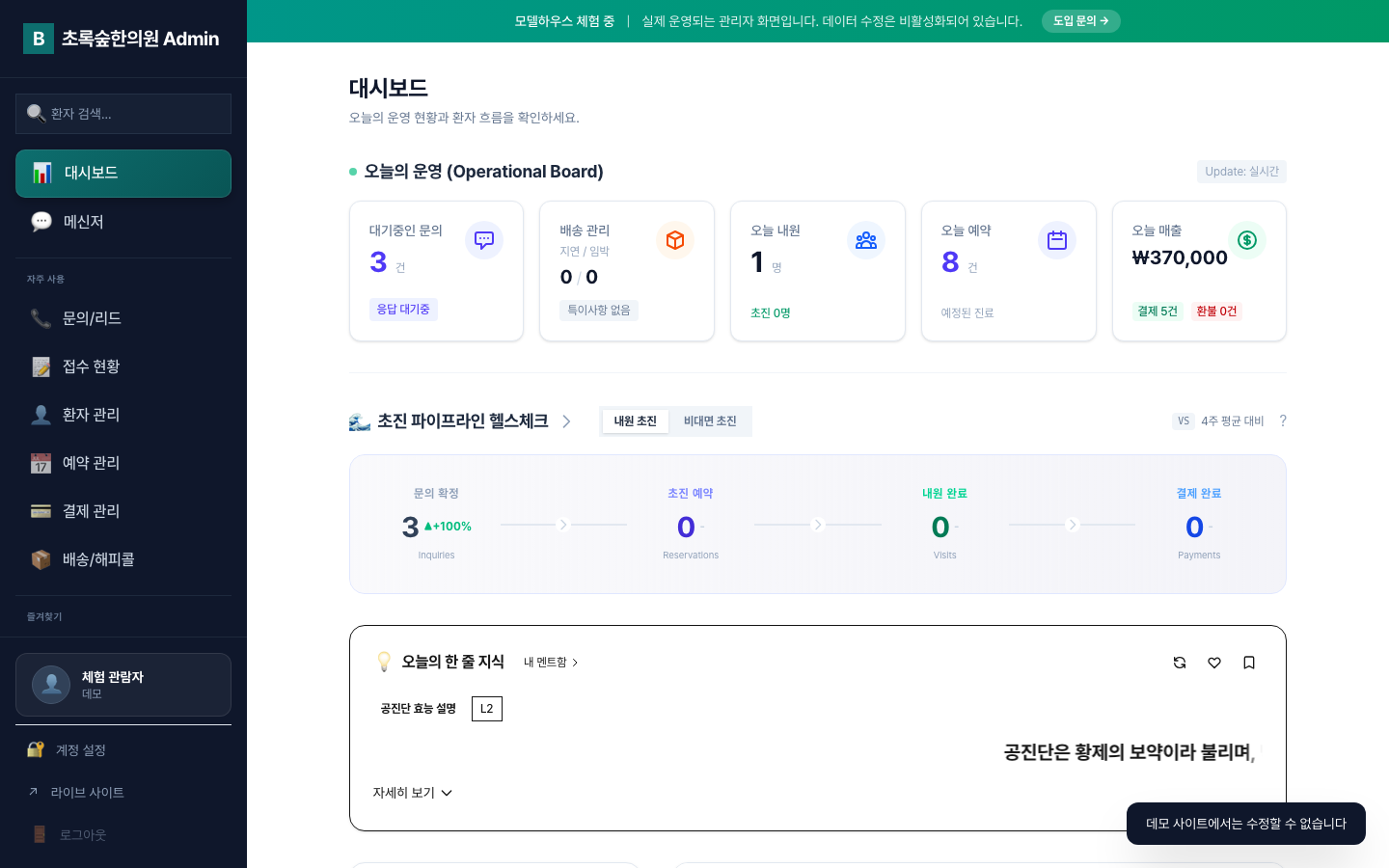Image resolution: width=1389 pixels, height=868 pixels.
Task: Open 내 멘트함 link
Action: click(x=551, y=663)
